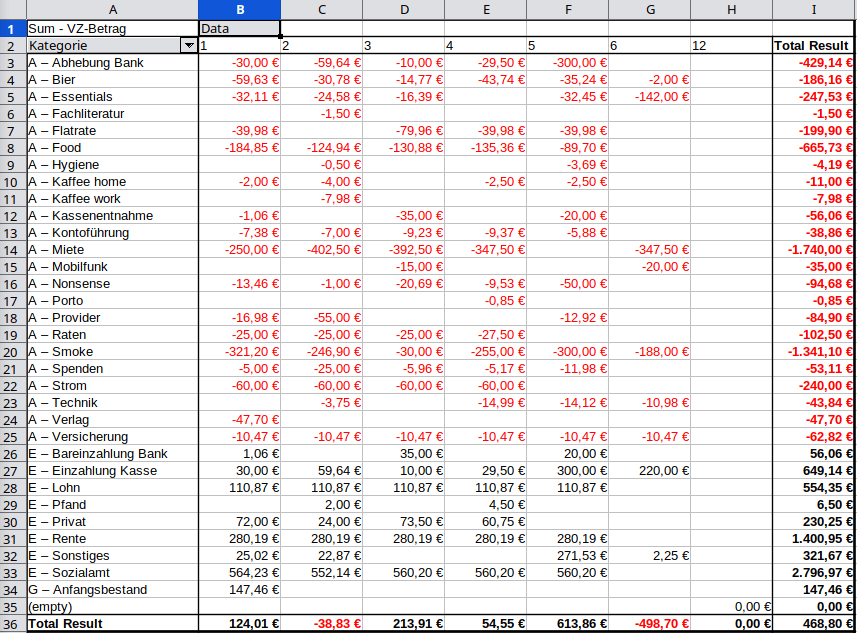
Task: Select column I header
Action: pyautogui.click(x=813, y=10)
